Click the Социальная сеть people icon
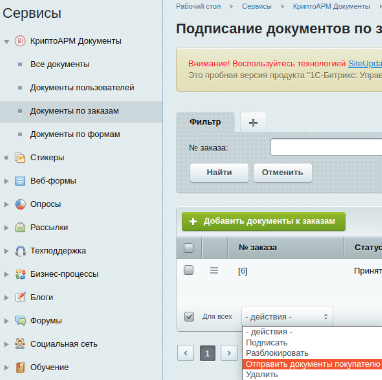Image resolution: width=382 pixels, height=380 pixels. [20, 344]
